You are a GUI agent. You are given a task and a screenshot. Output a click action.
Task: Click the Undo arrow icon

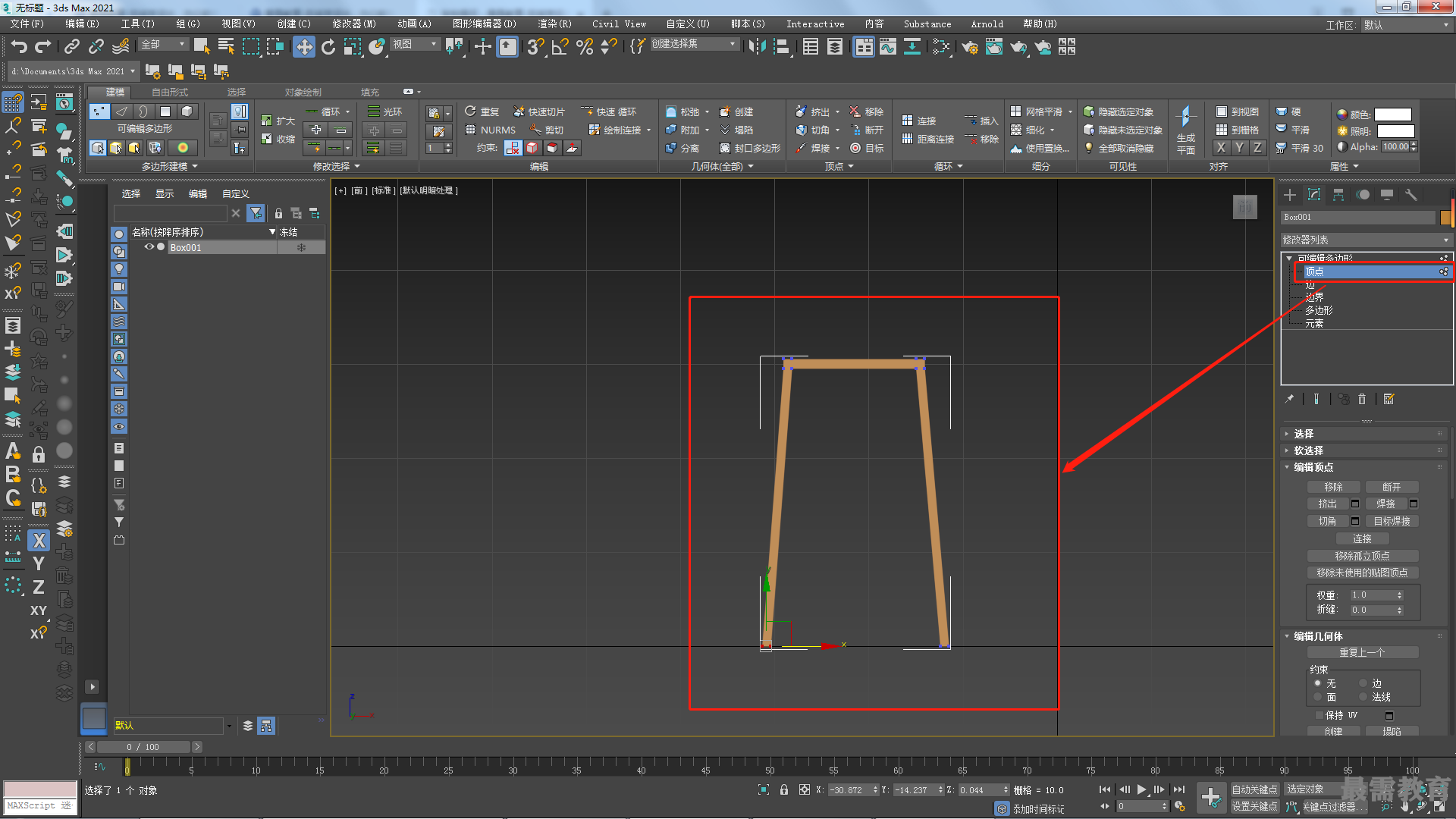19,47
